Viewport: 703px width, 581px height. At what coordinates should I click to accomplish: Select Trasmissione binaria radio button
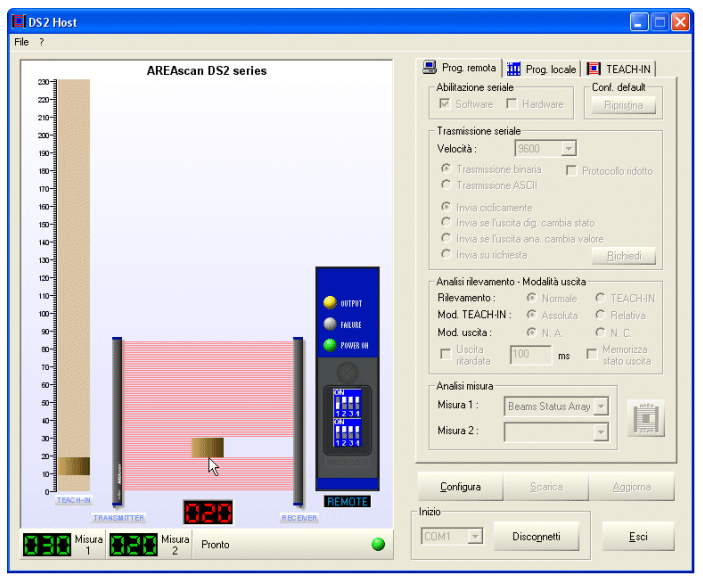pos(446,169)
